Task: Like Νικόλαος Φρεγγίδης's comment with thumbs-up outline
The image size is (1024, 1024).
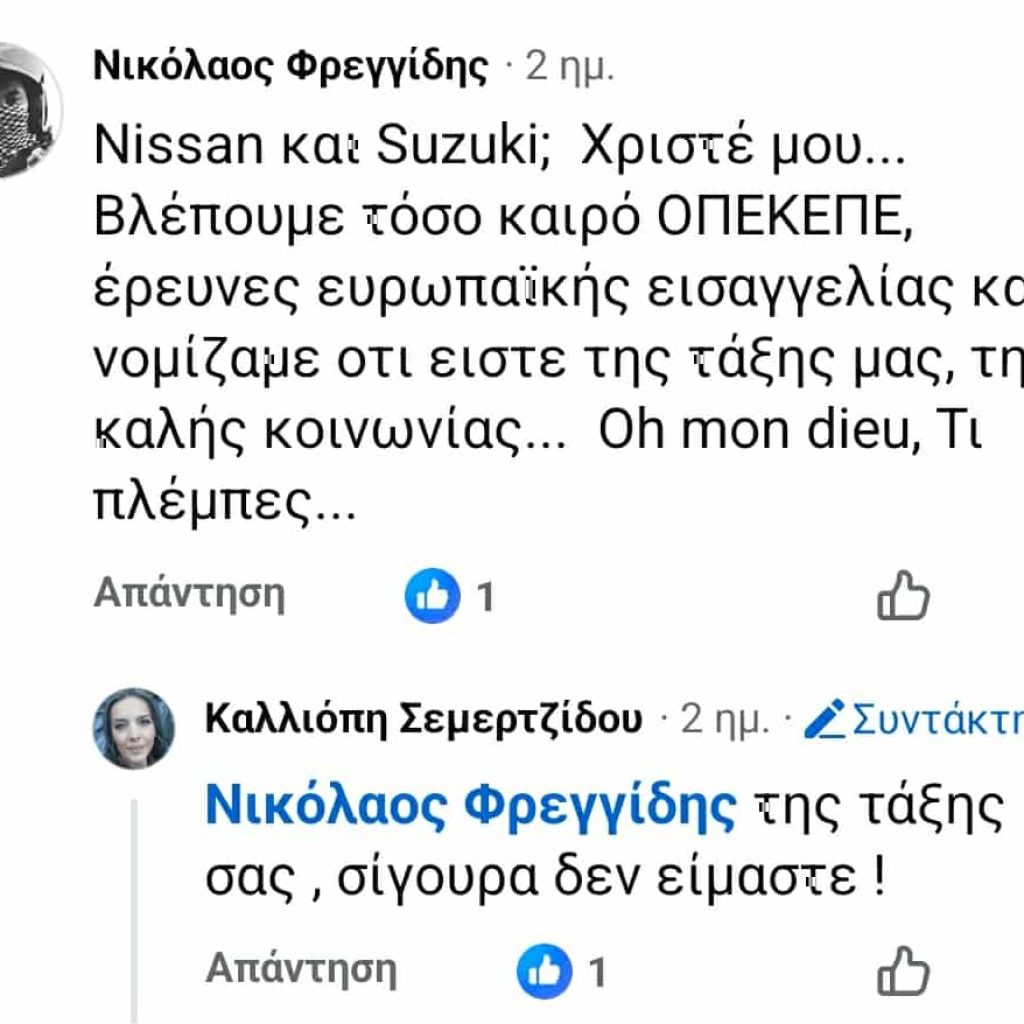Action: pyautogui.click(x=903, y=596)
